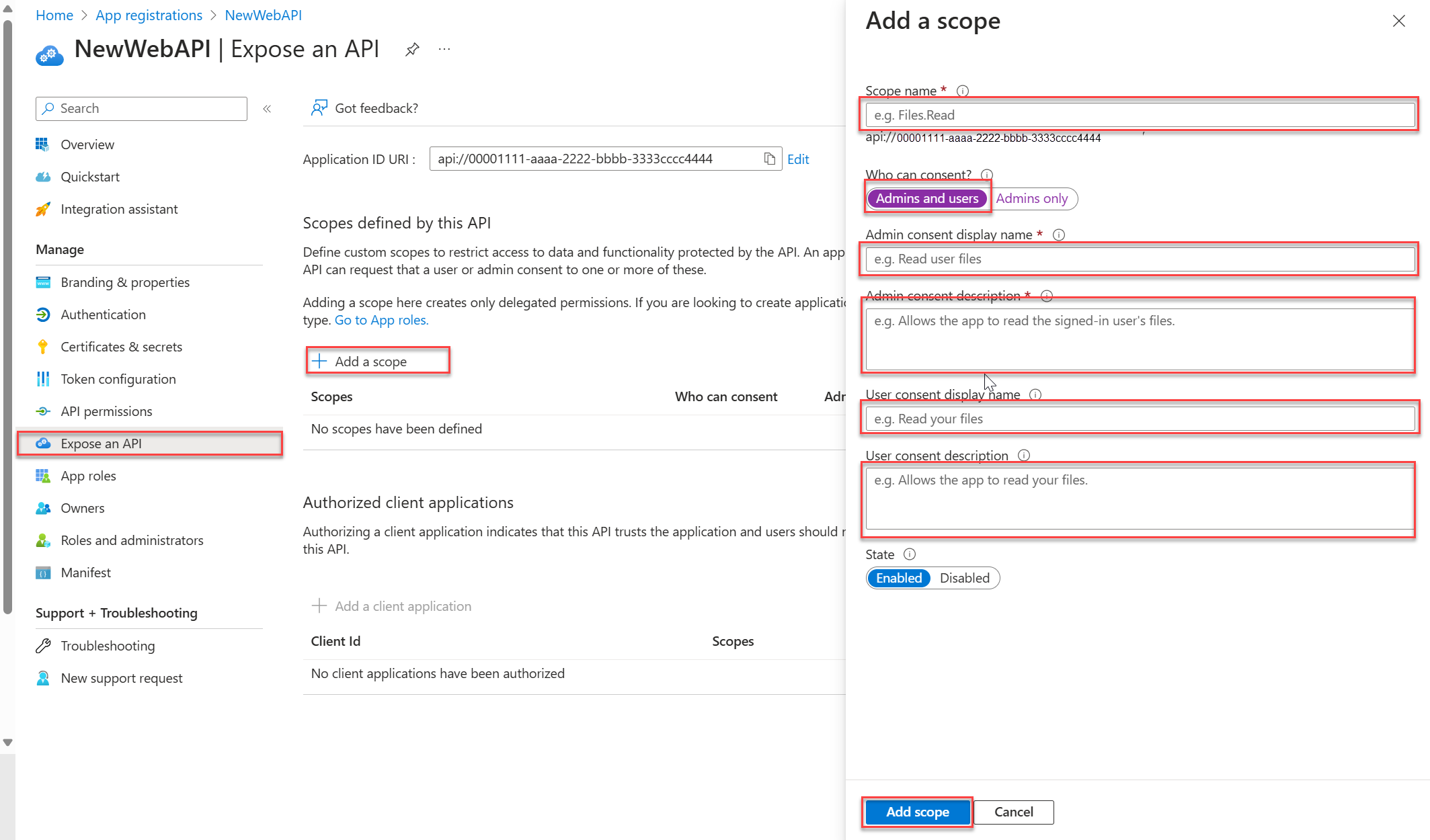Set scope State to Disabled
1430x840 pixels.
point(964,578)
